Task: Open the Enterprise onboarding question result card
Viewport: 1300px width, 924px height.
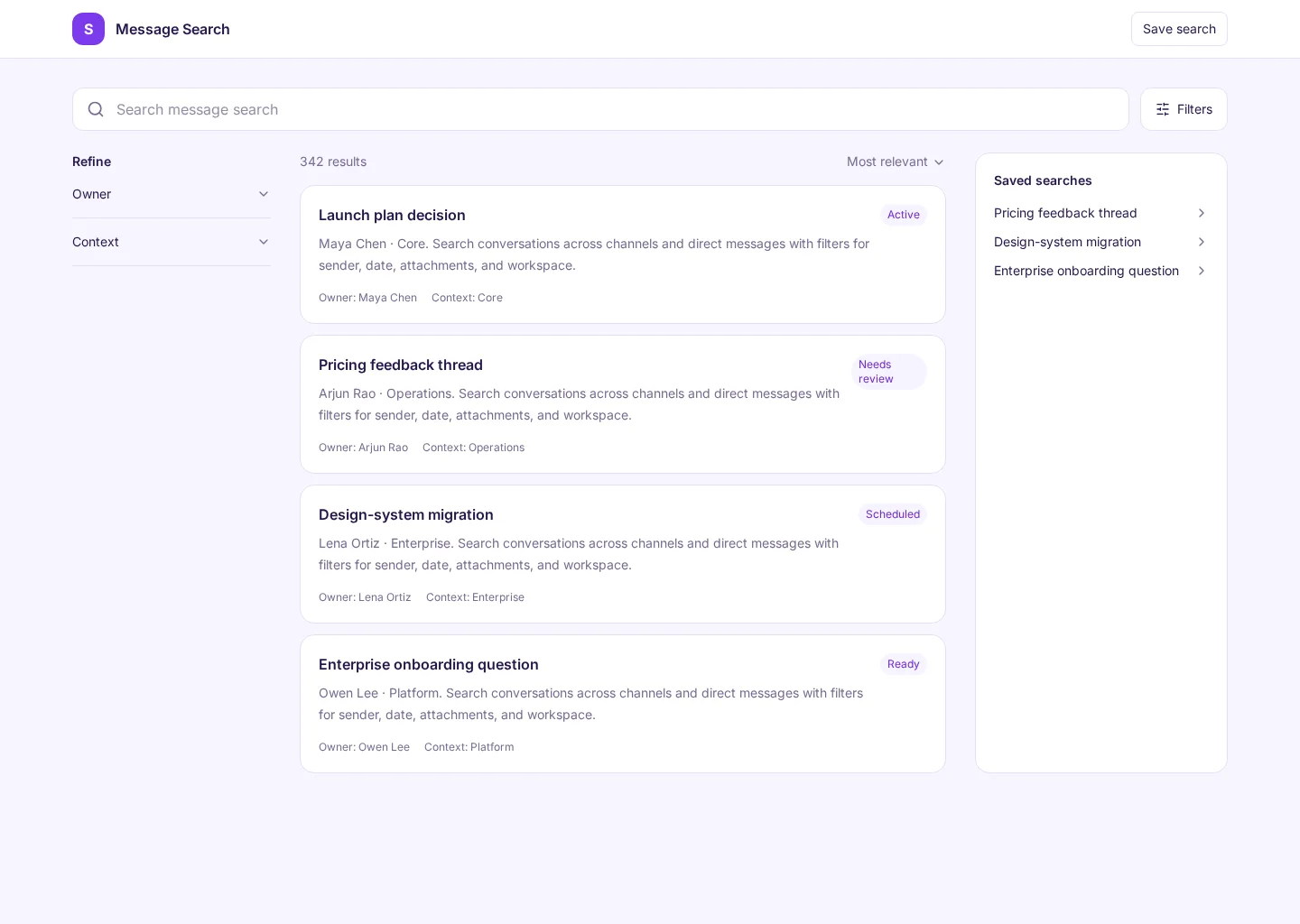Action: 623,704
